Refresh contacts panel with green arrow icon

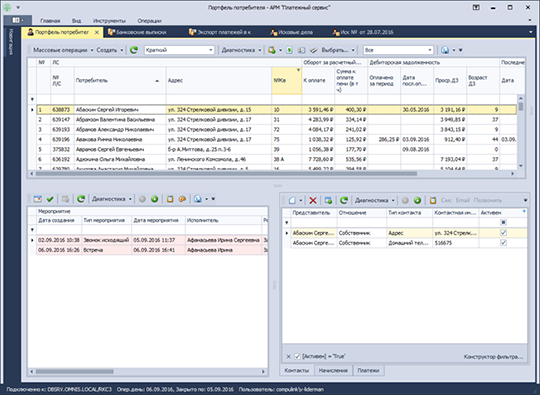tap(344, 200)
